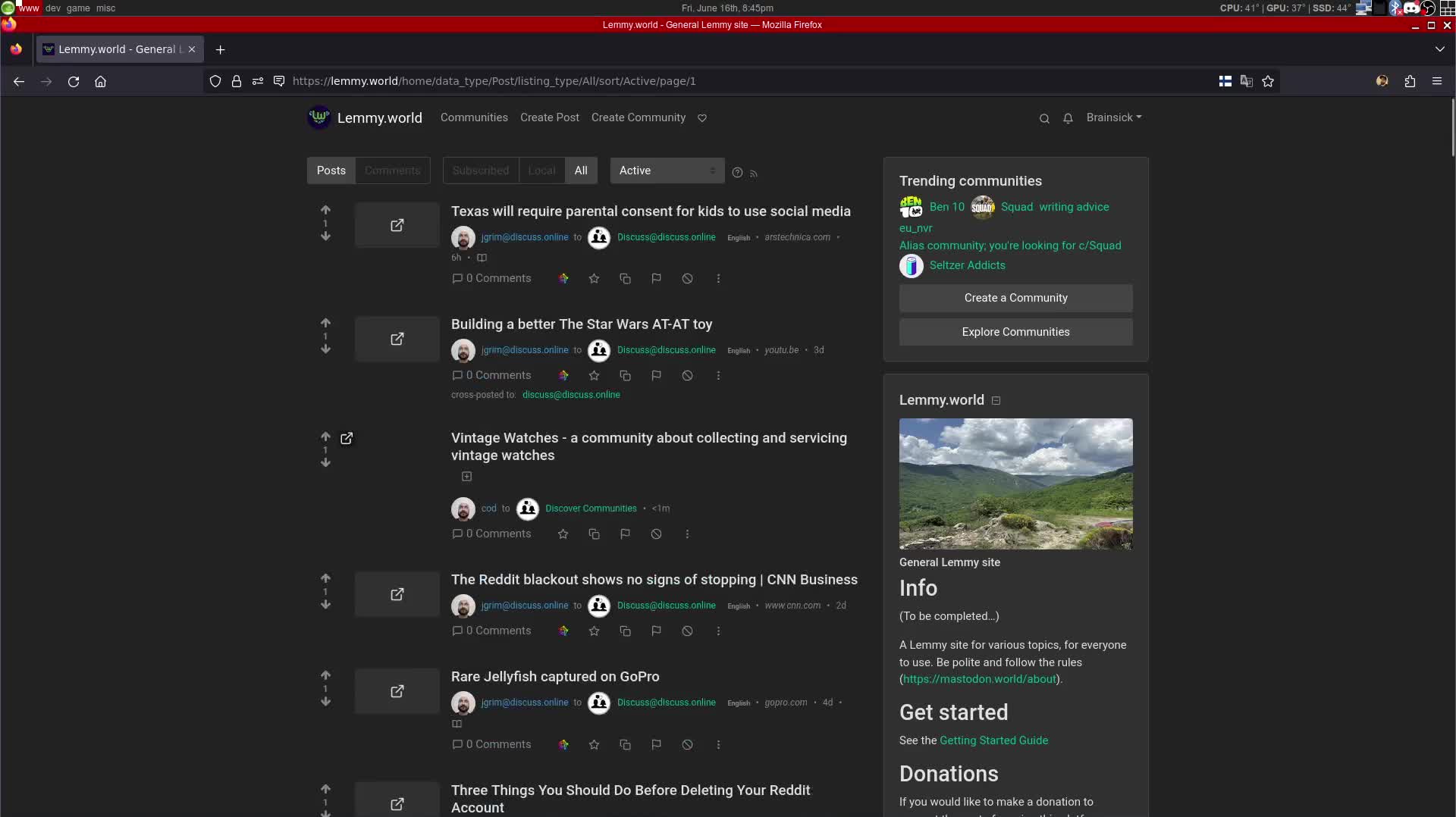Upvote the Star Wars AT-AT toy post
The image size is (1456, 817).
tap(325, 323)
